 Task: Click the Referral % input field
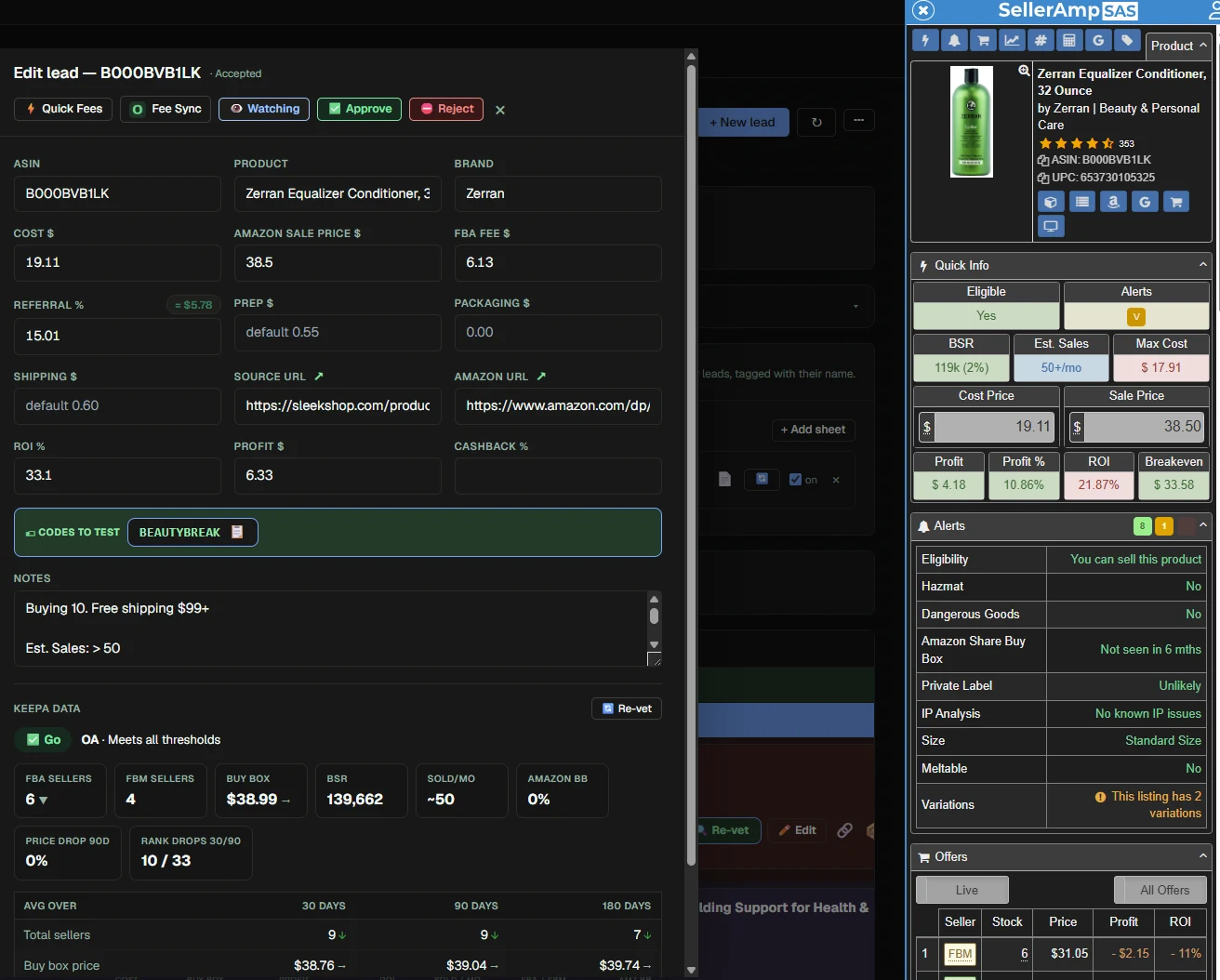(117, 336)
